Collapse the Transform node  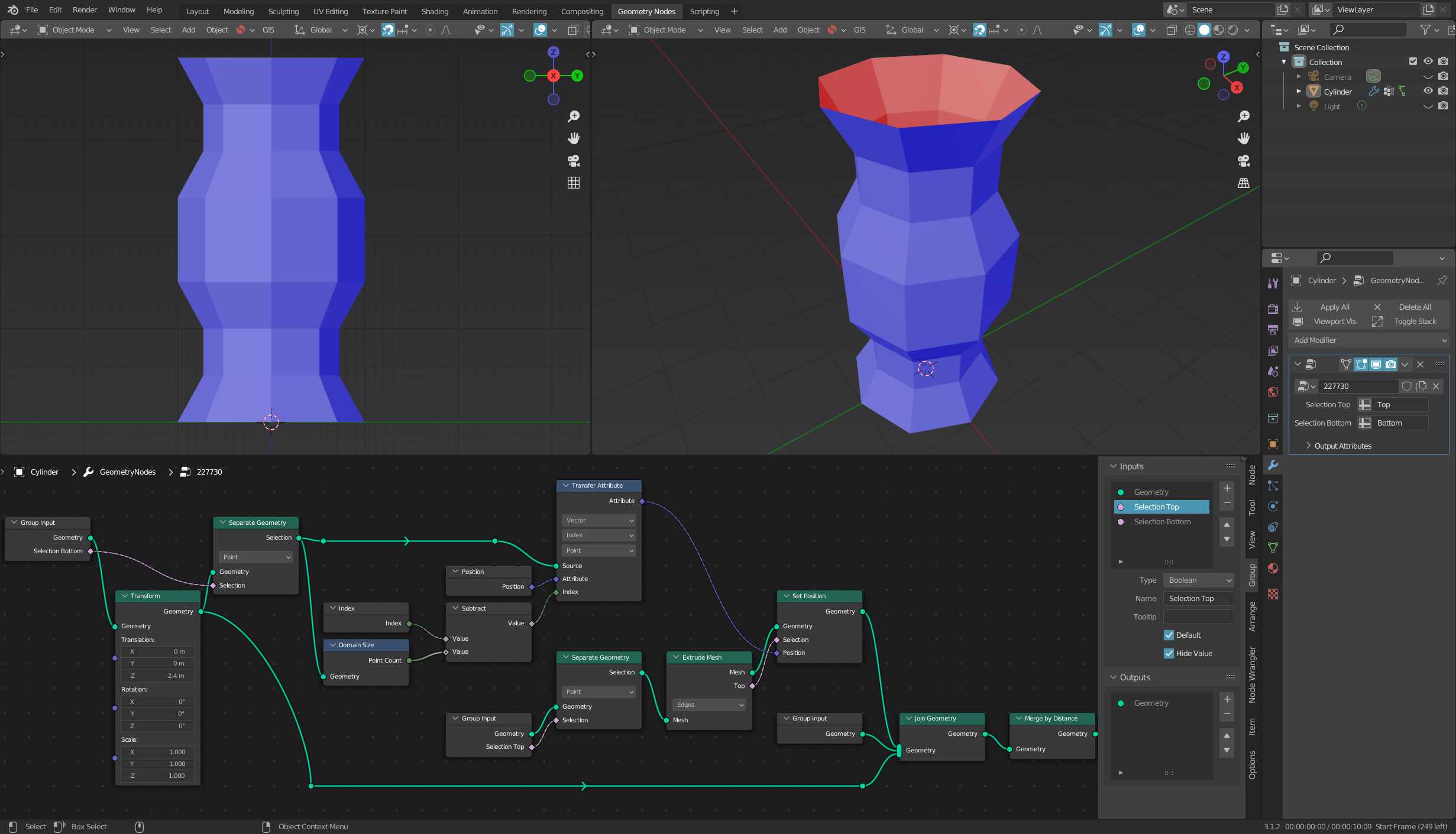[125, 596]
